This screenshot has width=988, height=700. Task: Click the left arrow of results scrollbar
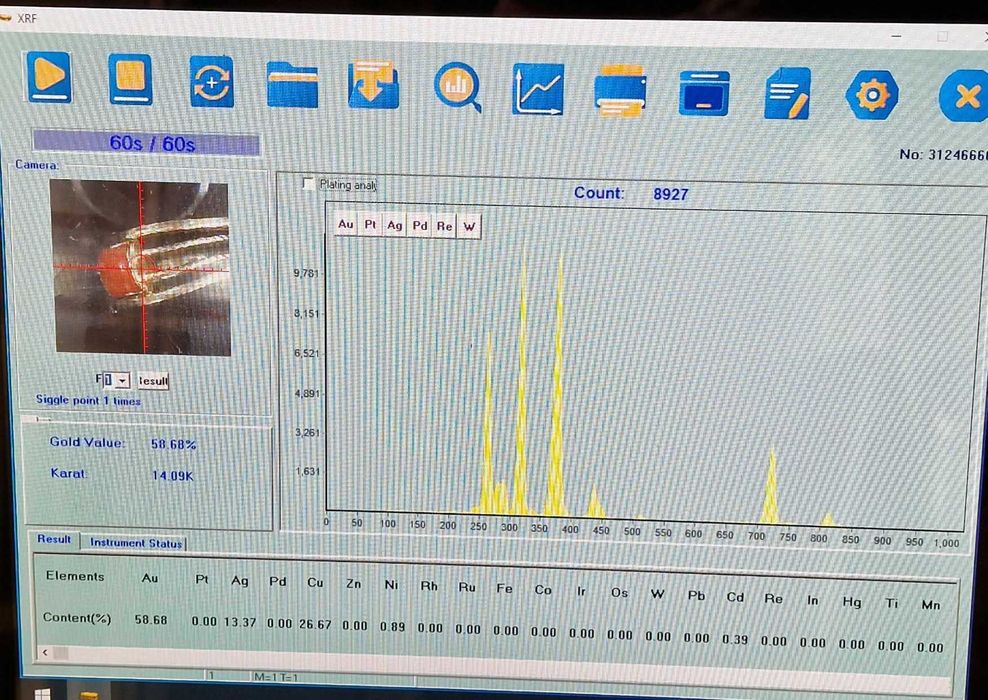pyautogui.click(x=45, y=653)
